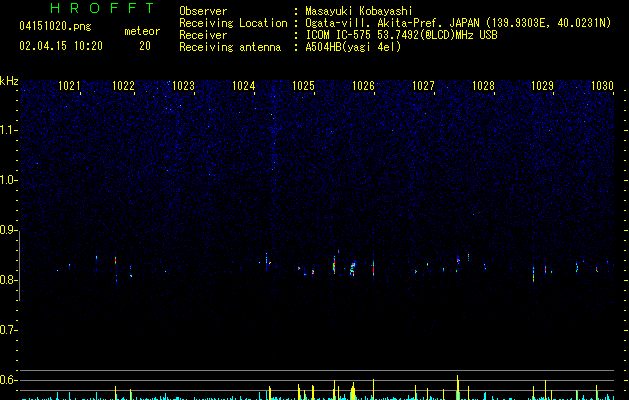Click the 1030 time marker

click(x=602, y=85)
